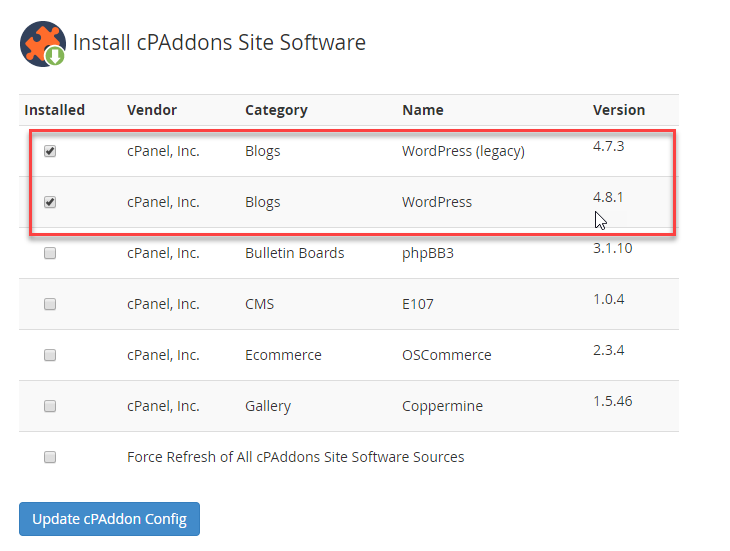This screenshot has width=730, height=551.
Task: Click the Coppermine name entry
Action: click(442, 406)
